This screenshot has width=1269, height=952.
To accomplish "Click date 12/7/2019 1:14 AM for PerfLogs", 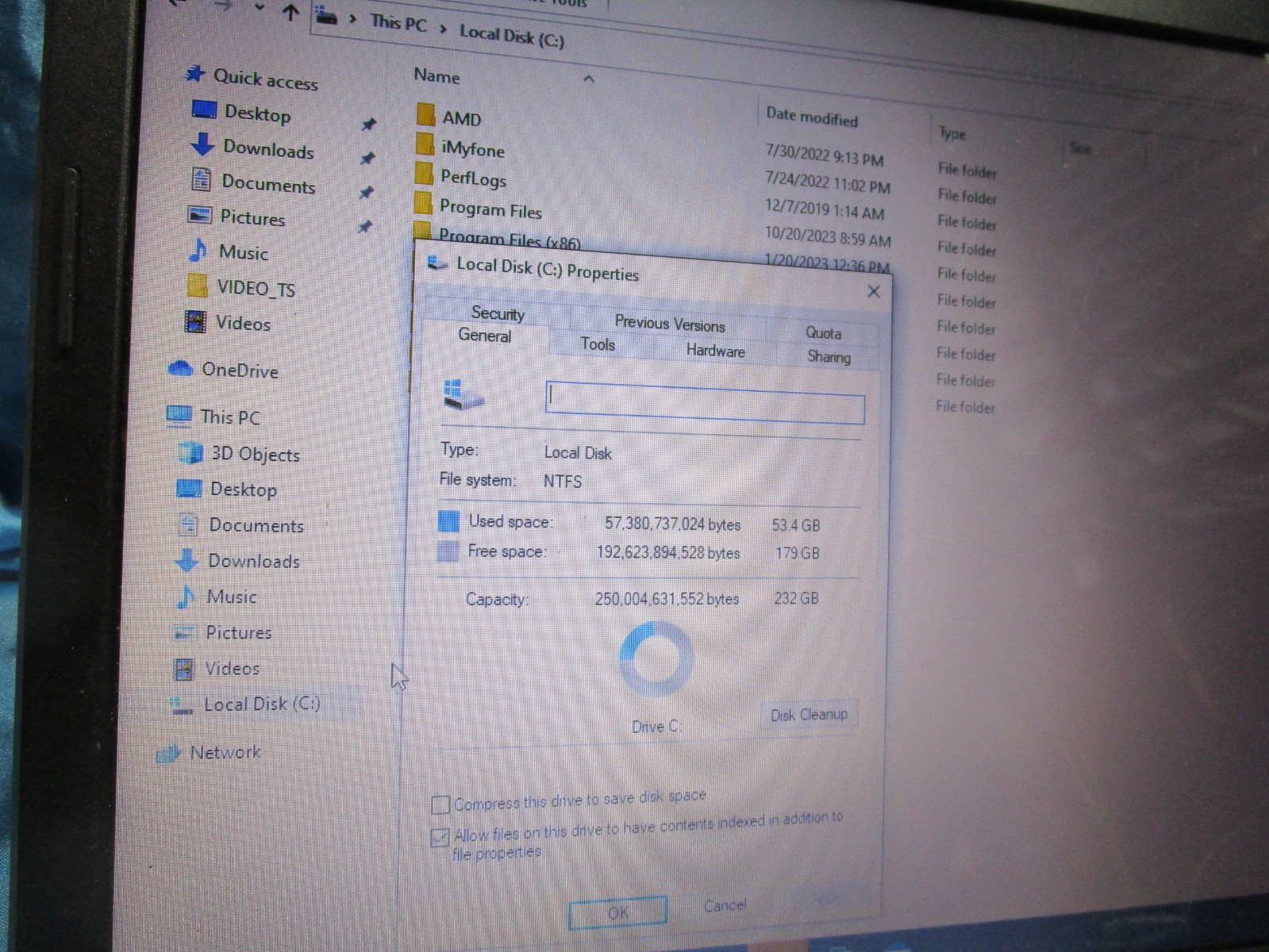I will coord(824,209).
